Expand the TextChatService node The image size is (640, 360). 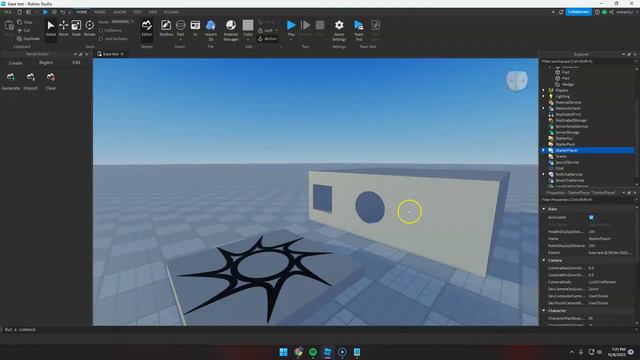point(543,174)
